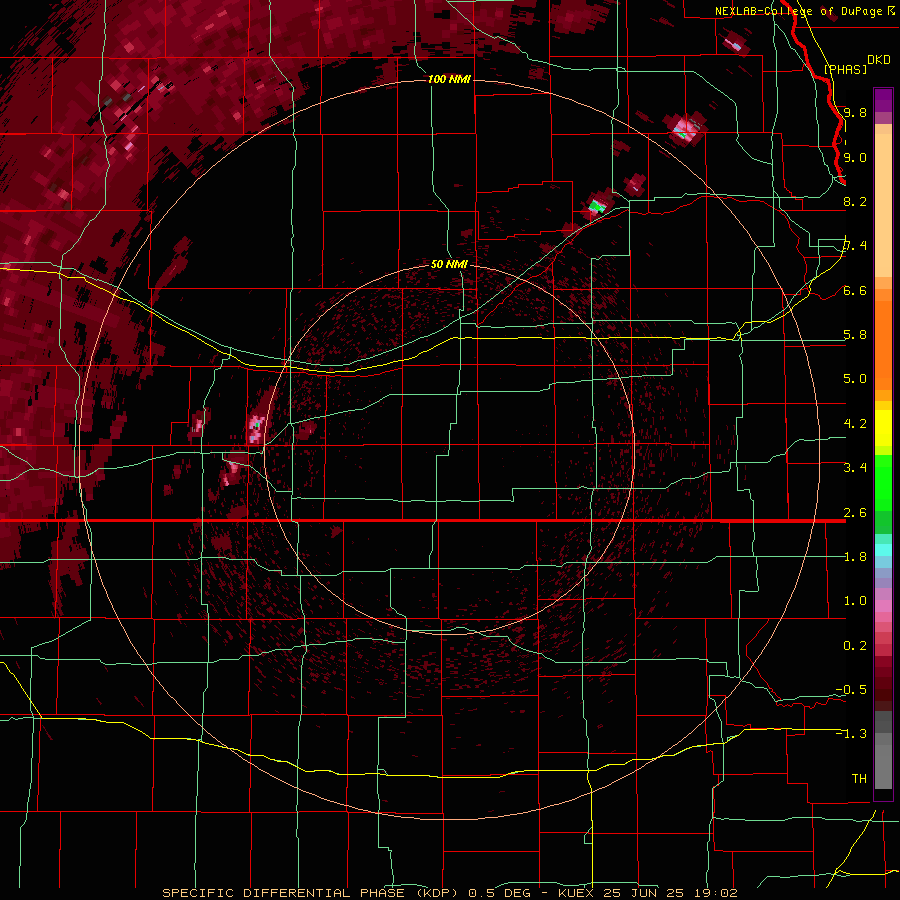
Task: Click the "DKD" label above the scale
Action: (x=879, y=60)
